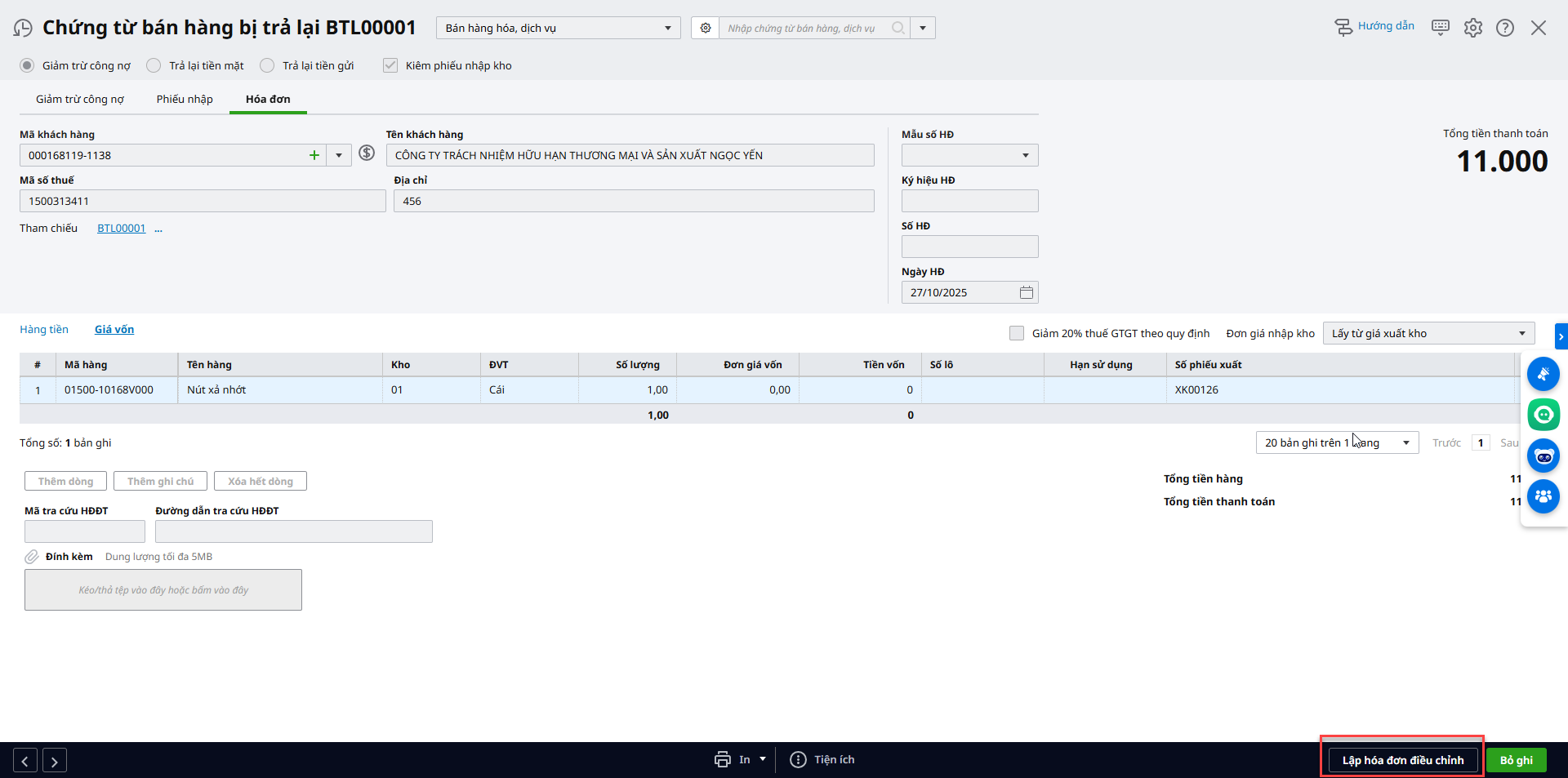The height and width of the screenshot is (778, 1568).
Task: Open the settings gear icon at top right
Action: pos(1472,28)
